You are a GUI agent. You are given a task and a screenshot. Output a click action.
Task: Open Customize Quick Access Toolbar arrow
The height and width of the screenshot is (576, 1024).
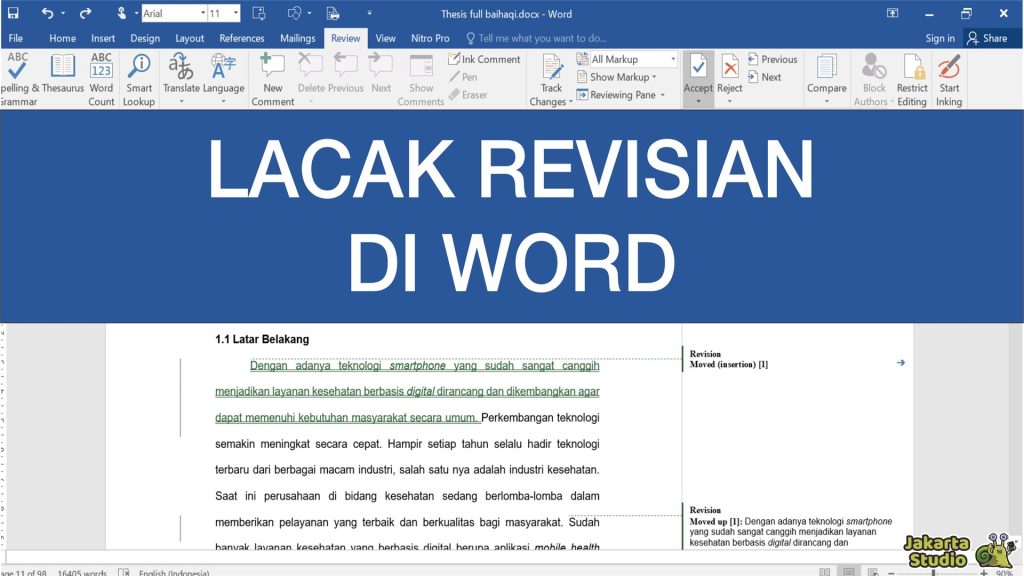pyautogui.click(x=370, y=13)
